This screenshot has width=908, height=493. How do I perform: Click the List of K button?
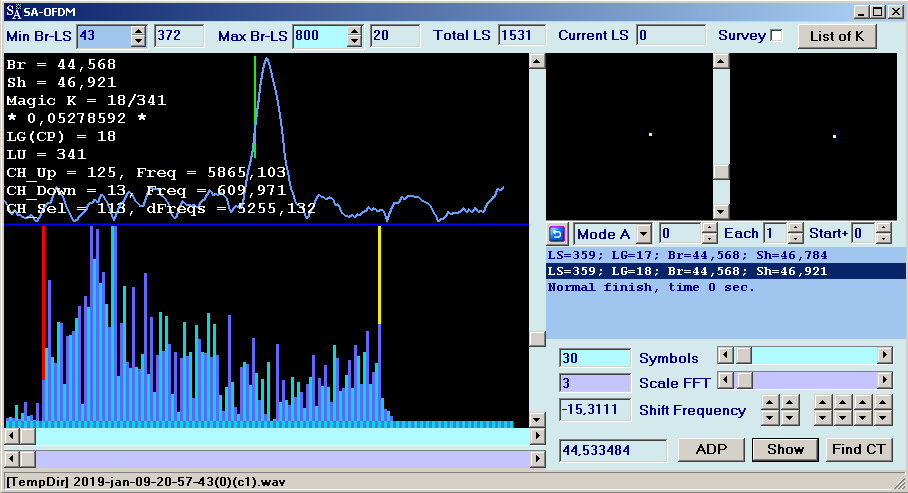[x=837, y=36]
